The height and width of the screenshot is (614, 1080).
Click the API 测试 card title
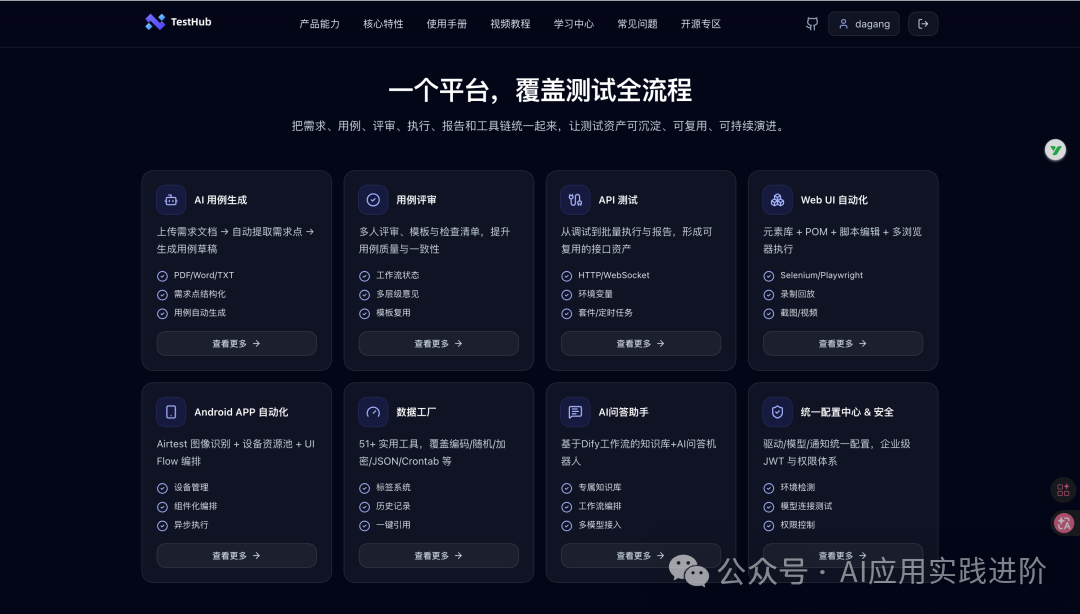coord(618,200)
